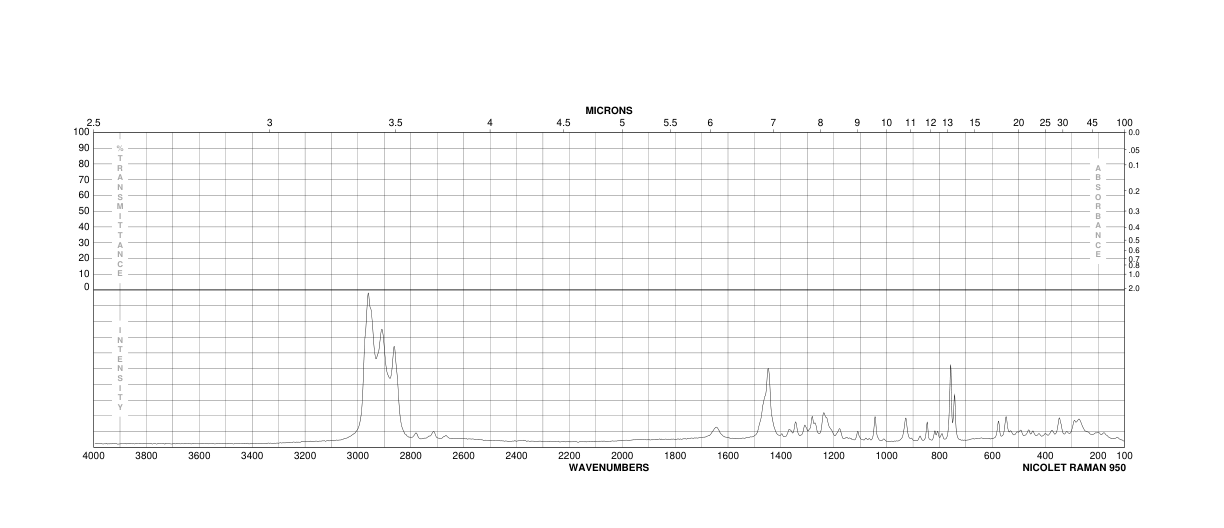Choose the 3000 wavenumber tick label
This screenshot has width=1224, height=528.
pos(358,456)
